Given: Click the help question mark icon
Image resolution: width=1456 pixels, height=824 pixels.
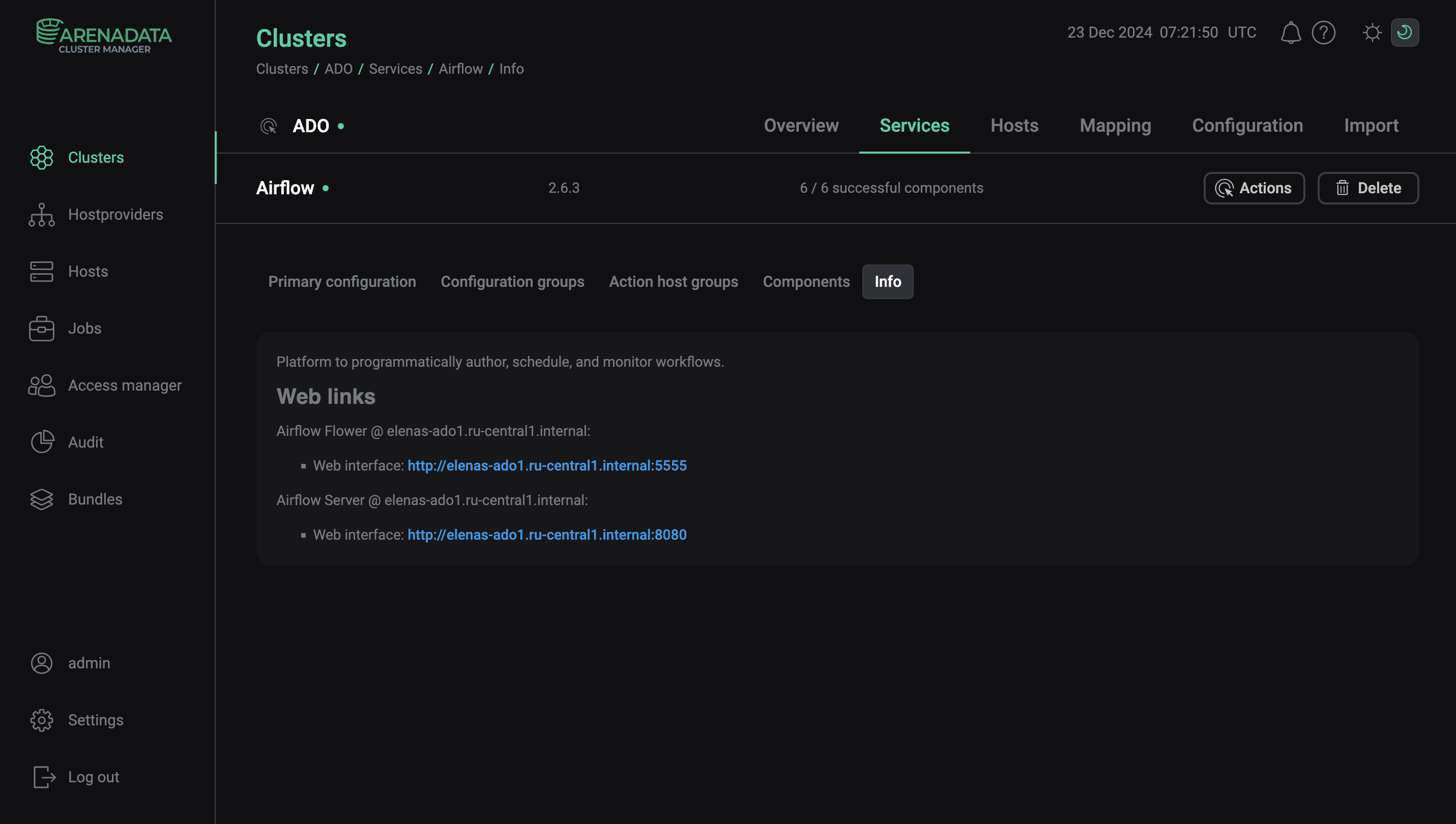Looking at the screenshot, I should (1323, 32).
